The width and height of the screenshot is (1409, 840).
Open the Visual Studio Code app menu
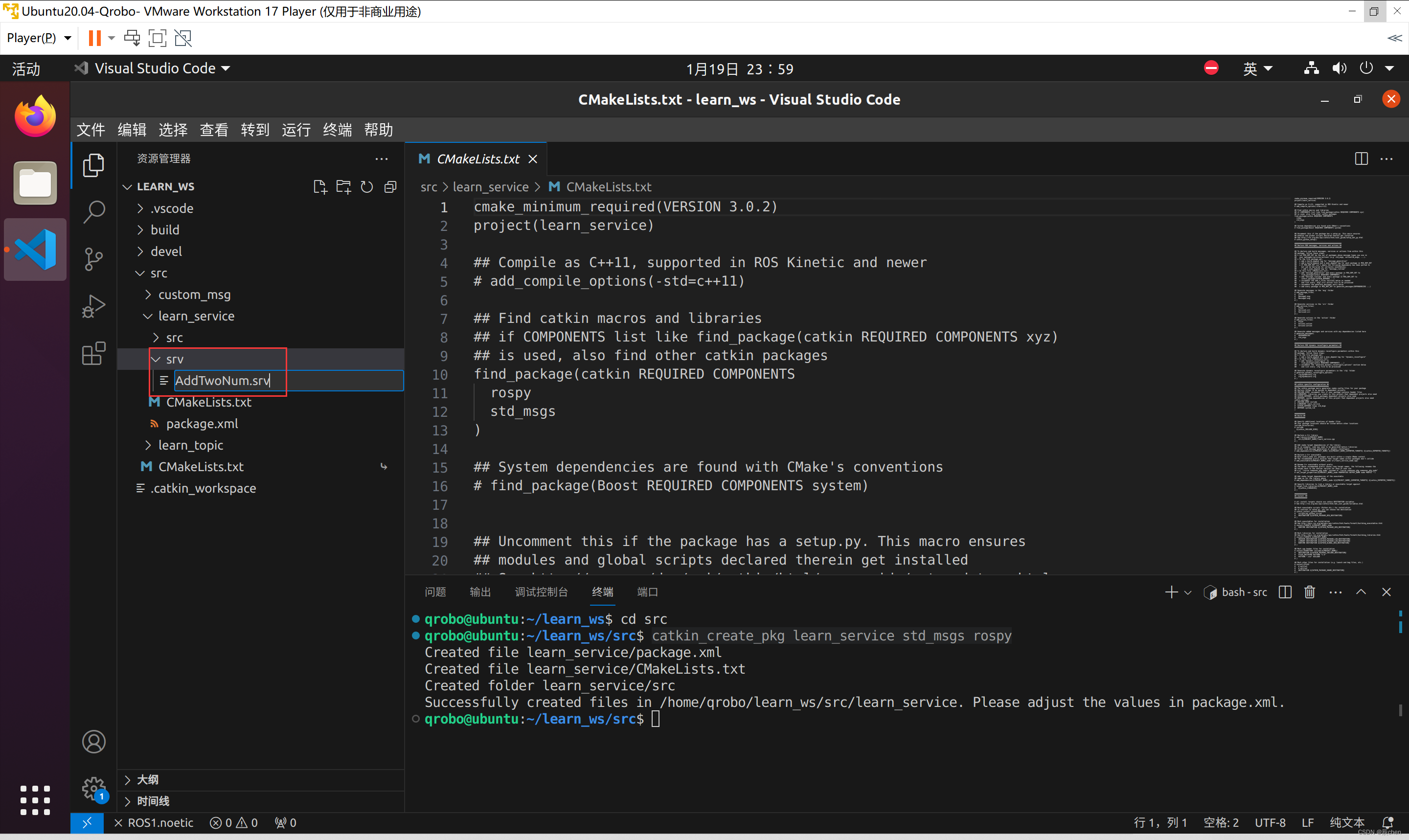[153, 68]
